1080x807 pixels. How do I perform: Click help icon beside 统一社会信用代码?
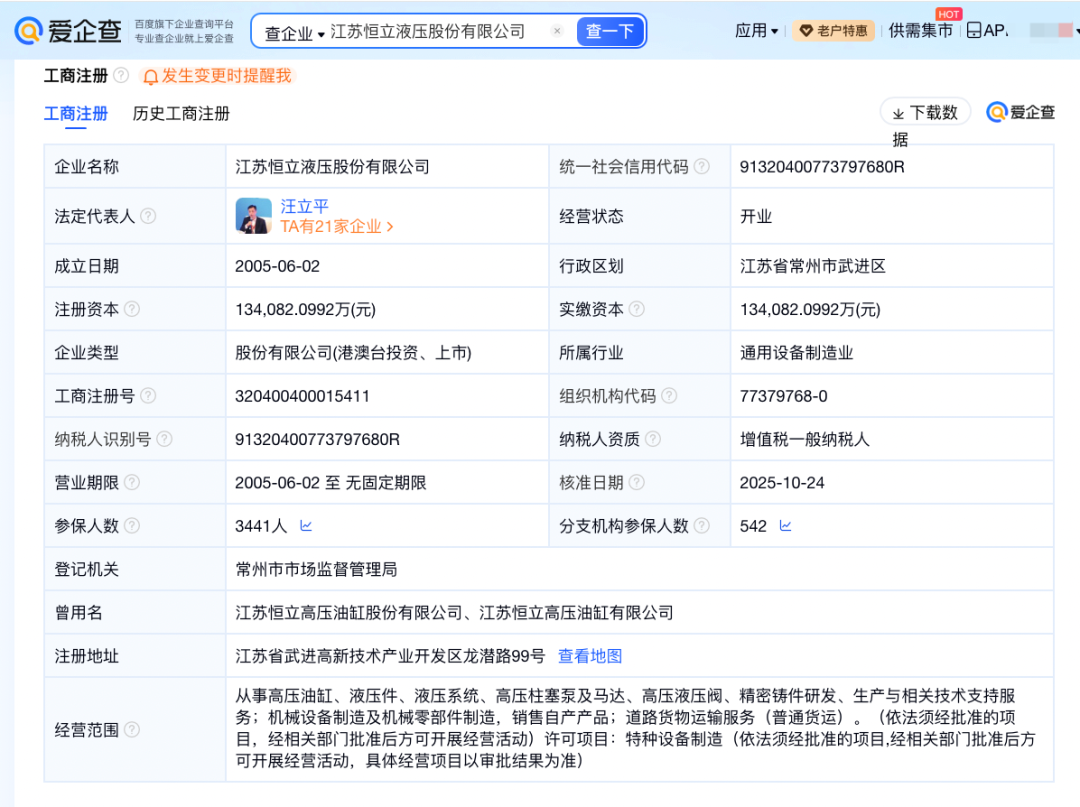click(702, 167)
